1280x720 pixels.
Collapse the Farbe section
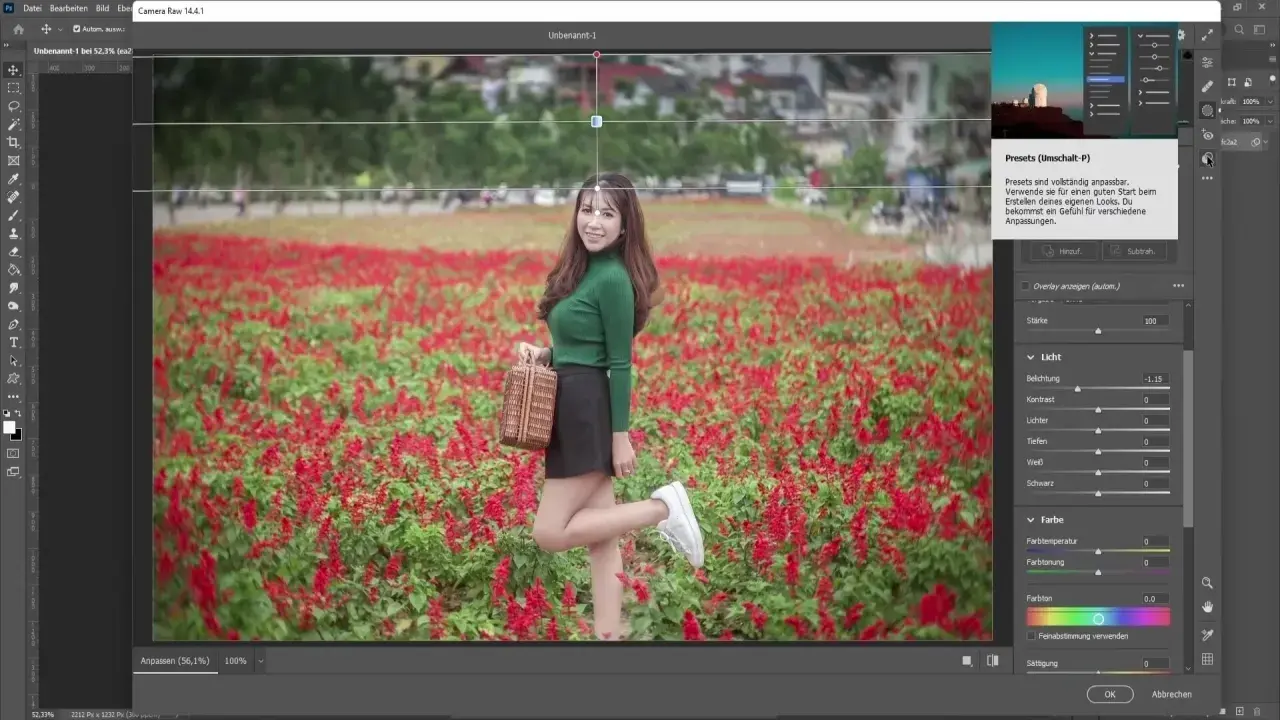coord(1031,520)
